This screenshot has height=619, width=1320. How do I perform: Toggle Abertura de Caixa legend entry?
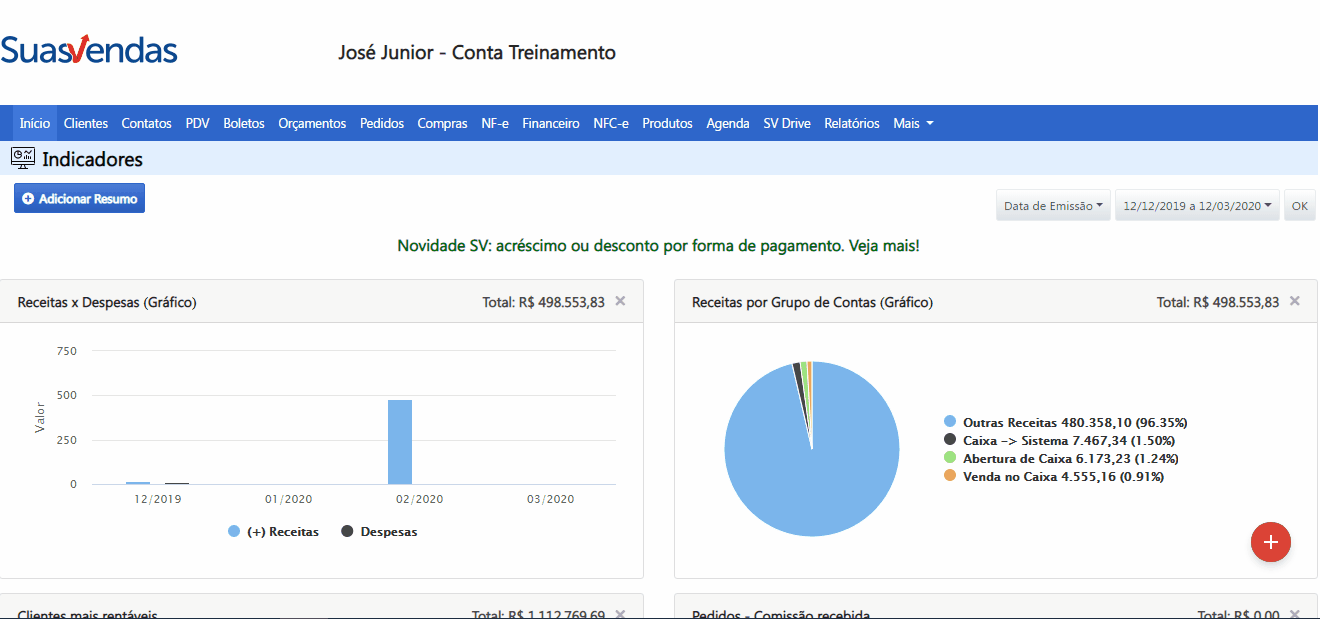pyautogui.click(x=1061, y=459)
